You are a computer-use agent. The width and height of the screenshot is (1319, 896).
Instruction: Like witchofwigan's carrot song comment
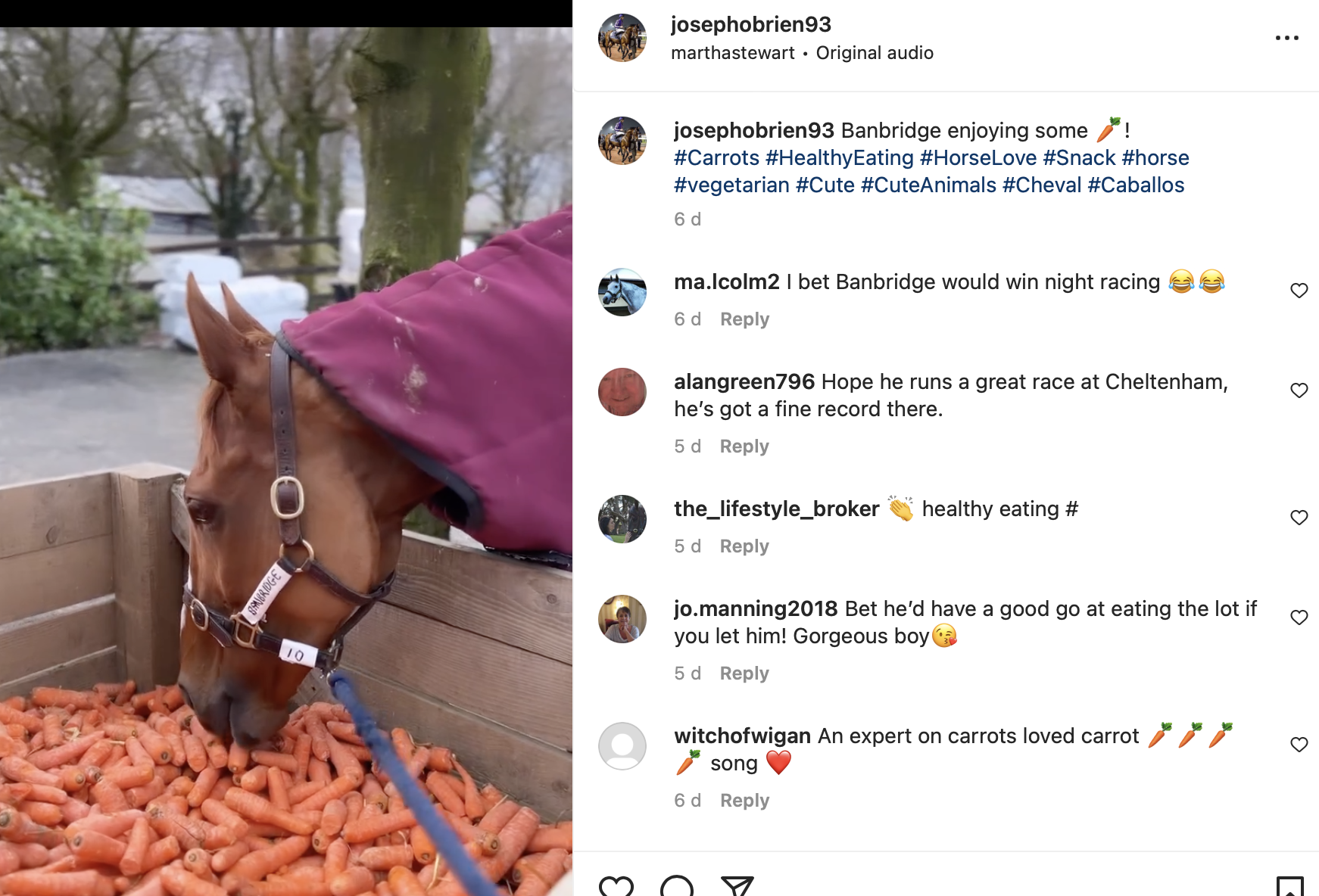(x=1299, y=745)
